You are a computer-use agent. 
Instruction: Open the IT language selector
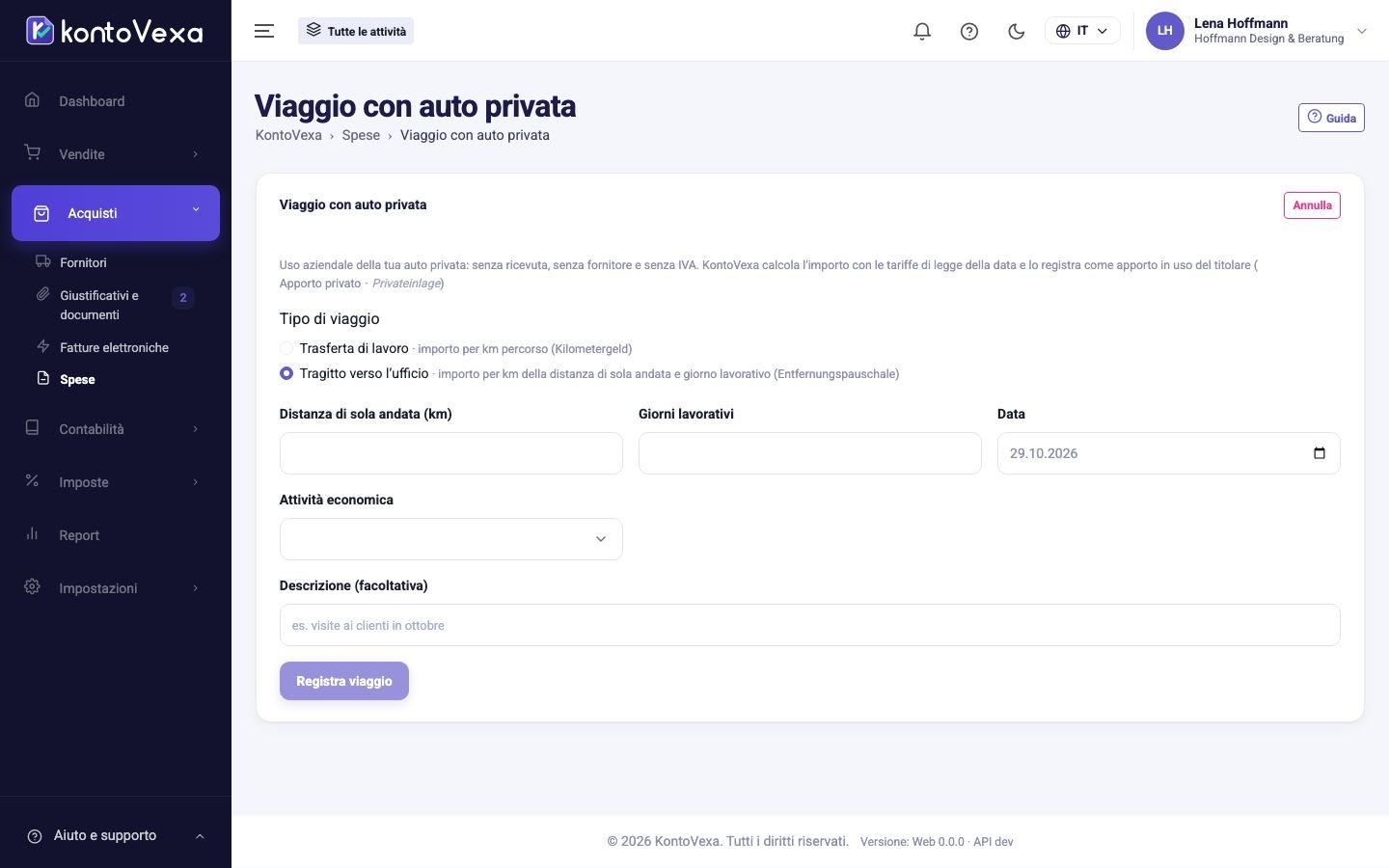tap(1082, 31)
